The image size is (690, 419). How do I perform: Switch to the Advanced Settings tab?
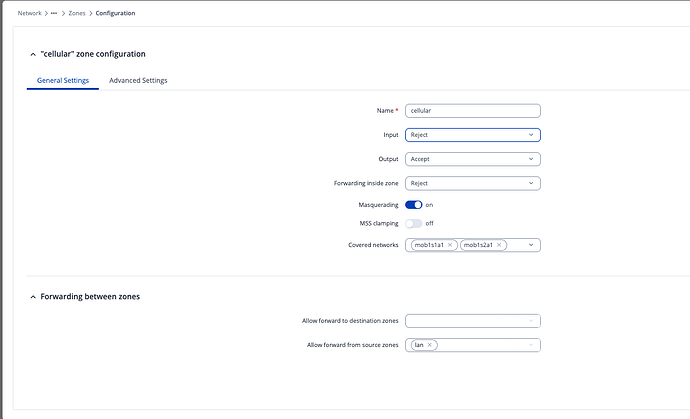tap(138, 80)
